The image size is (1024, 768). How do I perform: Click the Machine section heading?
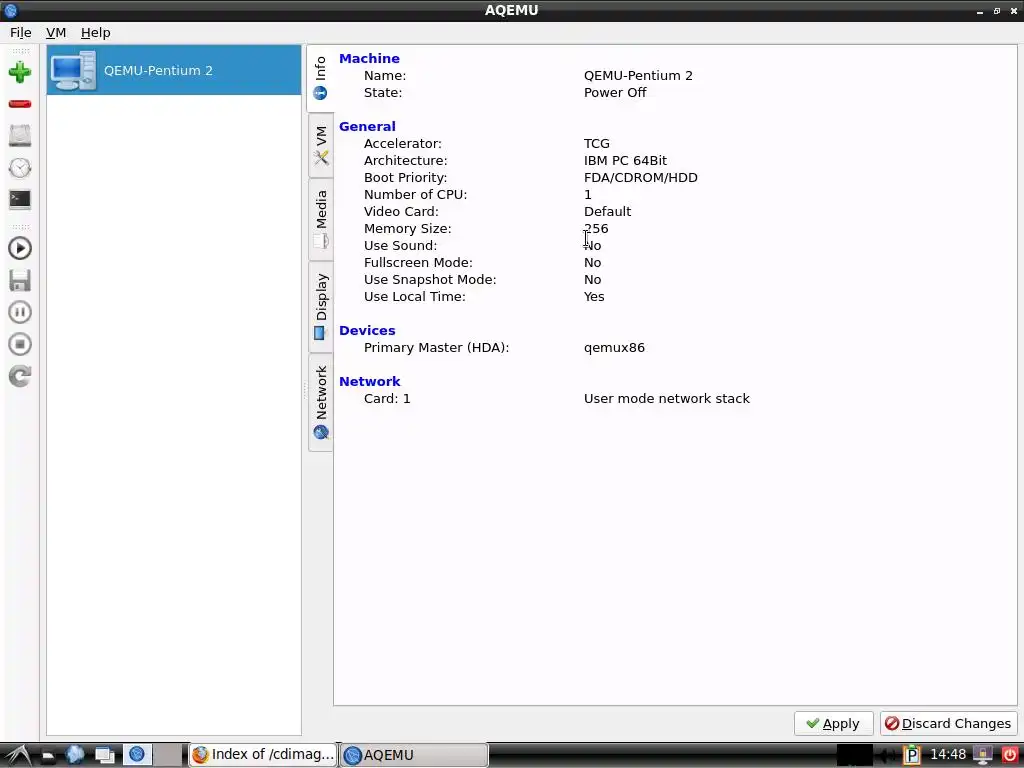click(x=369, y=58)
